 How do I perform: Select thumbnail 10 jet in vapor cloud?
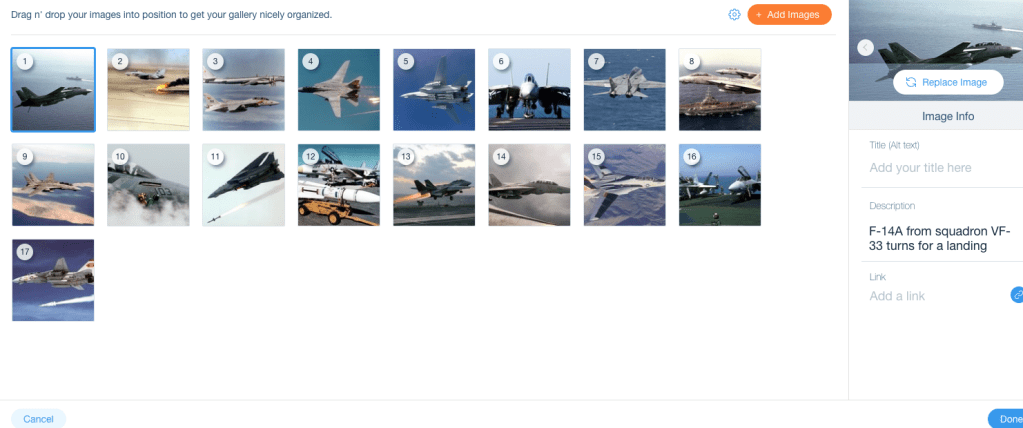(x=148, y=185)
